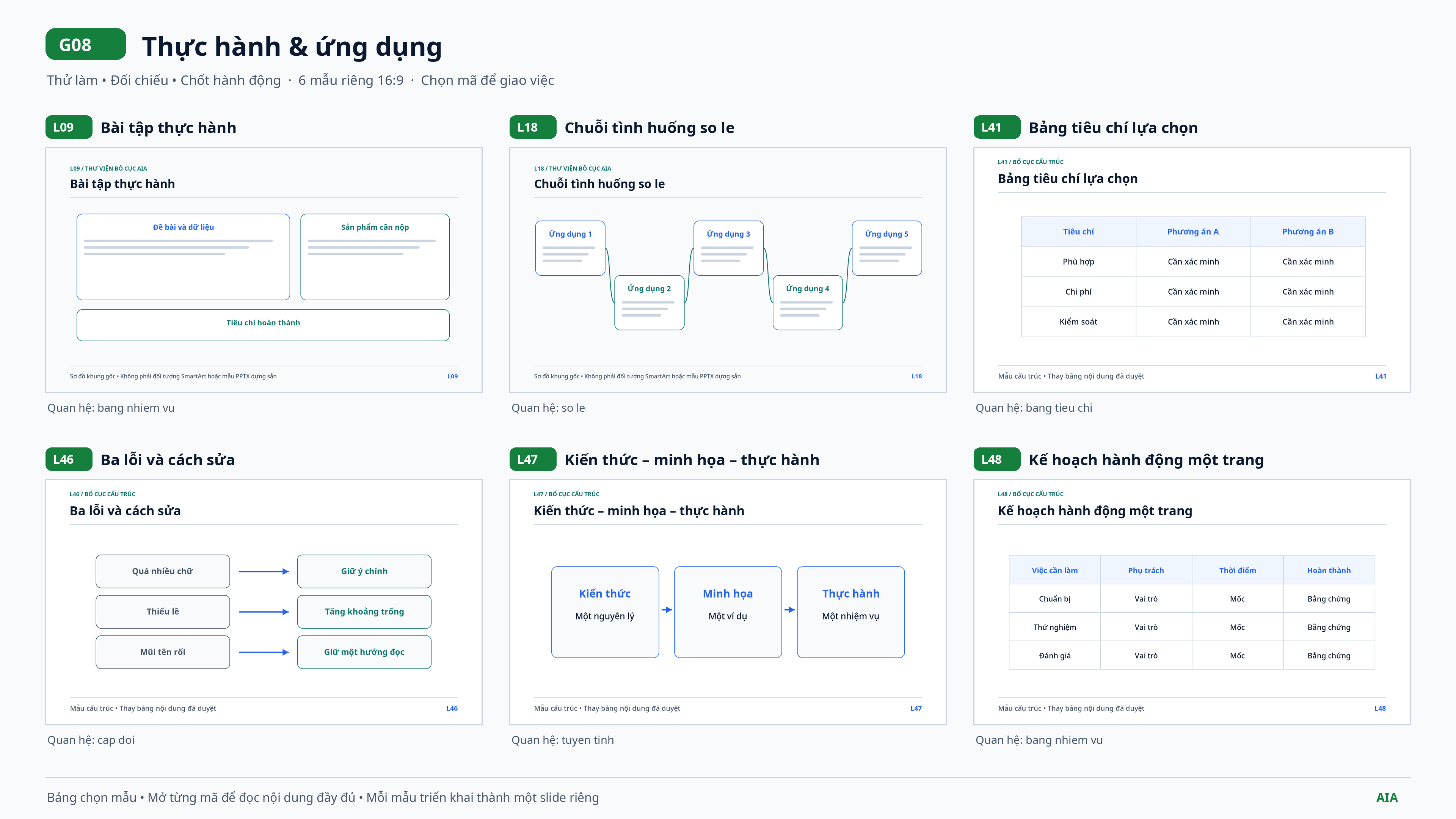This screenshot has height=819, width=1456.
Task: Click the 'Đánh giá' table cell
Action: 1055,656
